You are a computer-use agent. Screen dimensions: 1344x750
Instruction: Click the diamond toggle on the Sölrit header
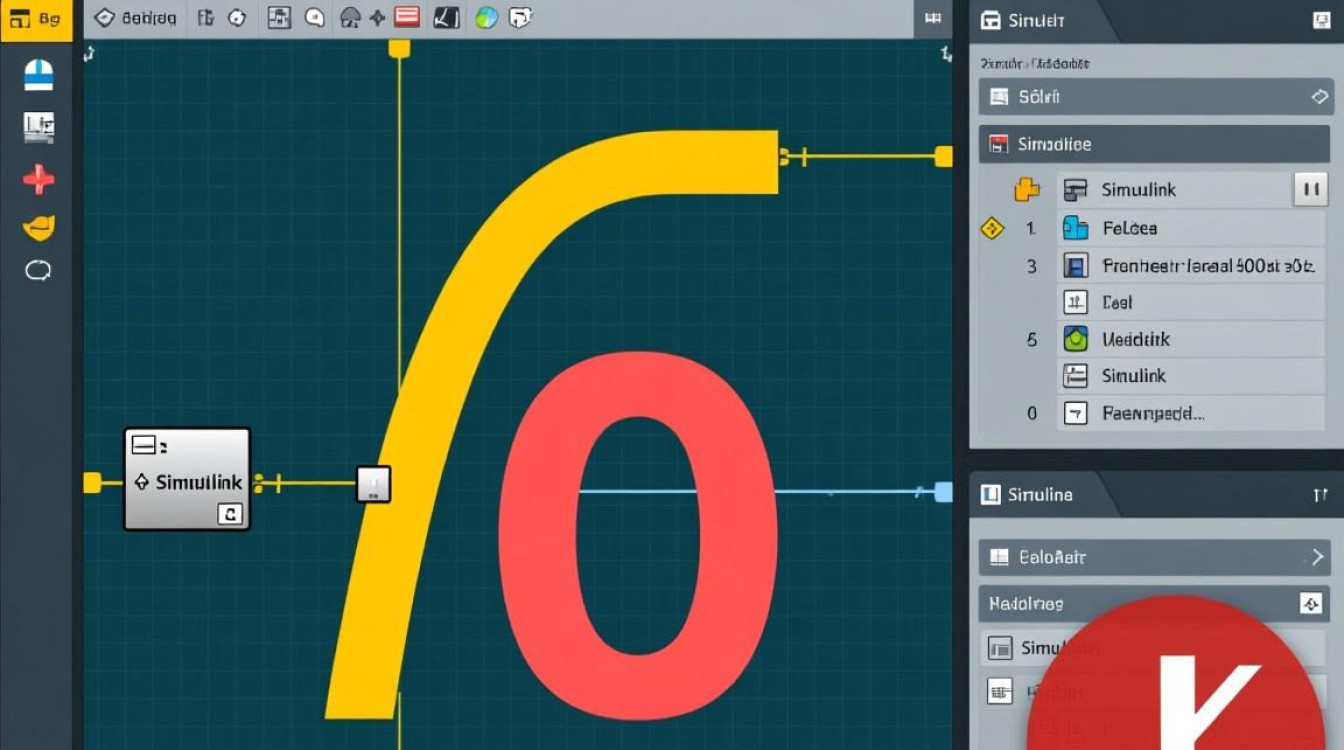pyautogui.click(x=1319, y=97)
